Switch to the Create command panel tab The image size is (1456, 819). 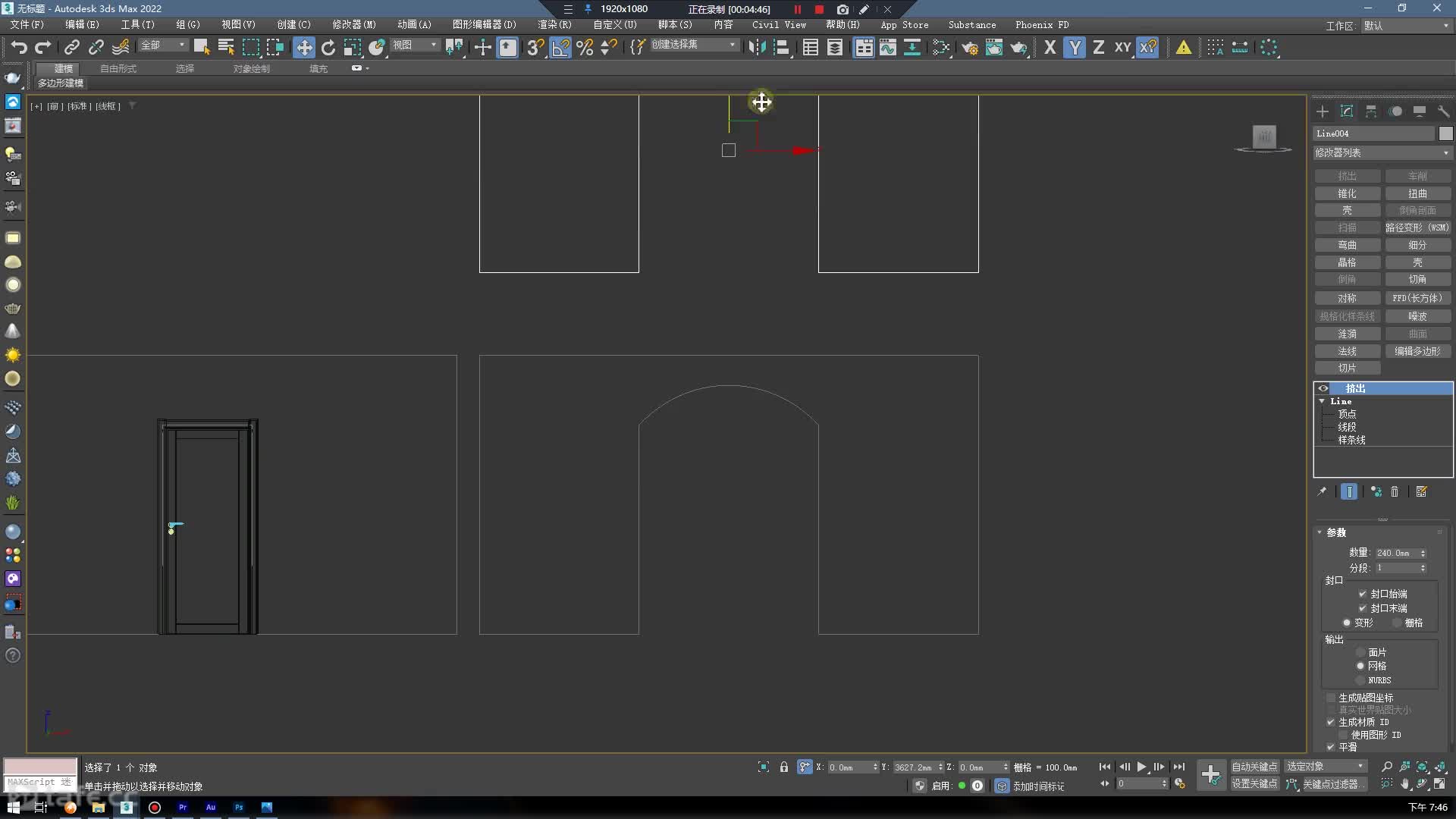[x=1323, y=111]
